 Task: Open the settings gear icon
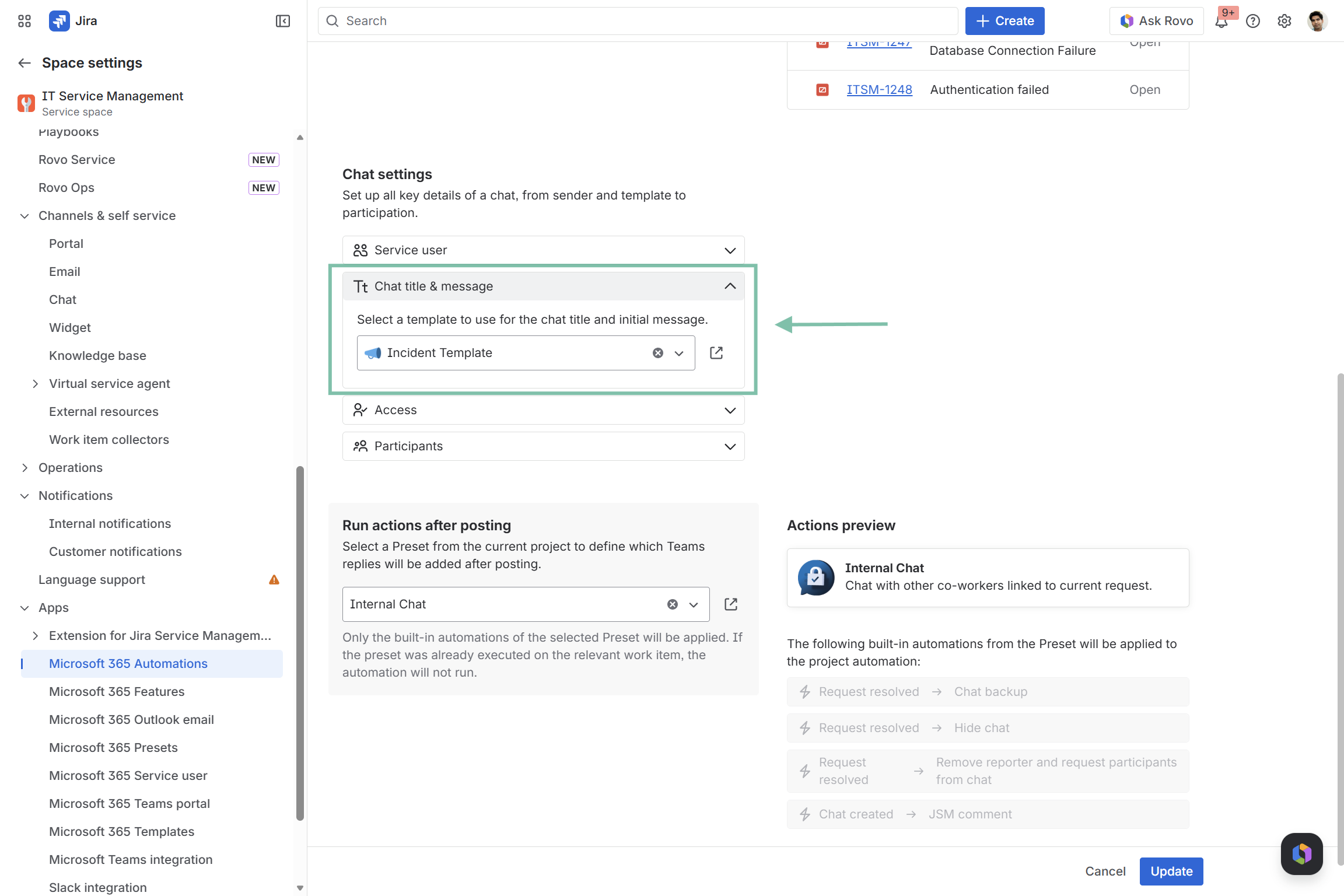point(1284,21)
